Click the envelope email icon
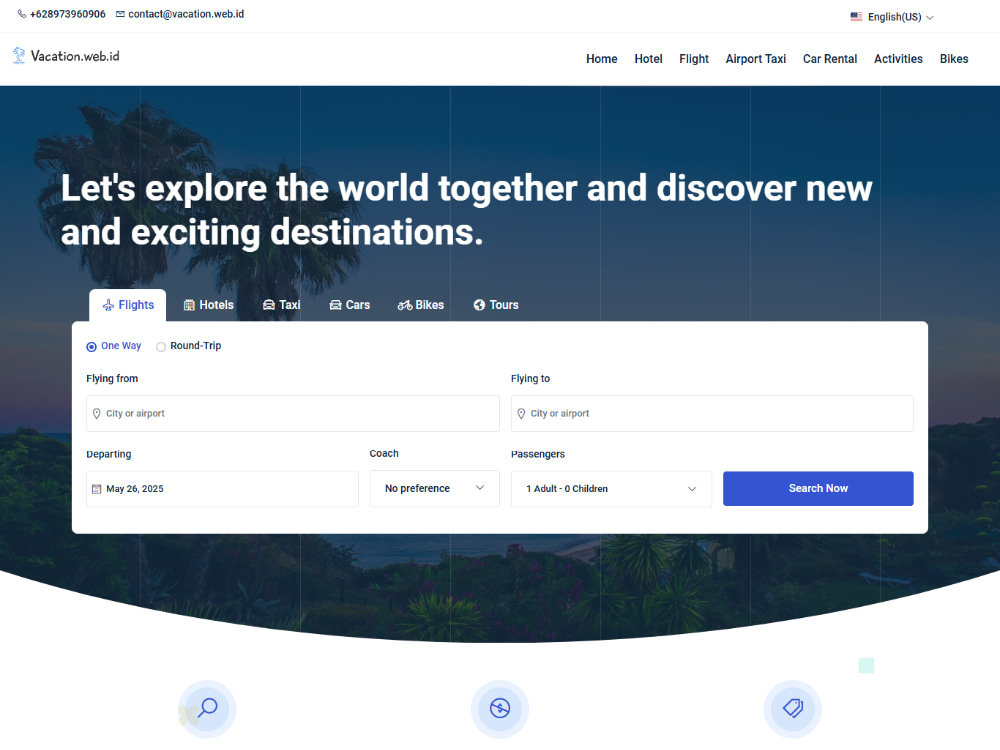 click(120, 14)
